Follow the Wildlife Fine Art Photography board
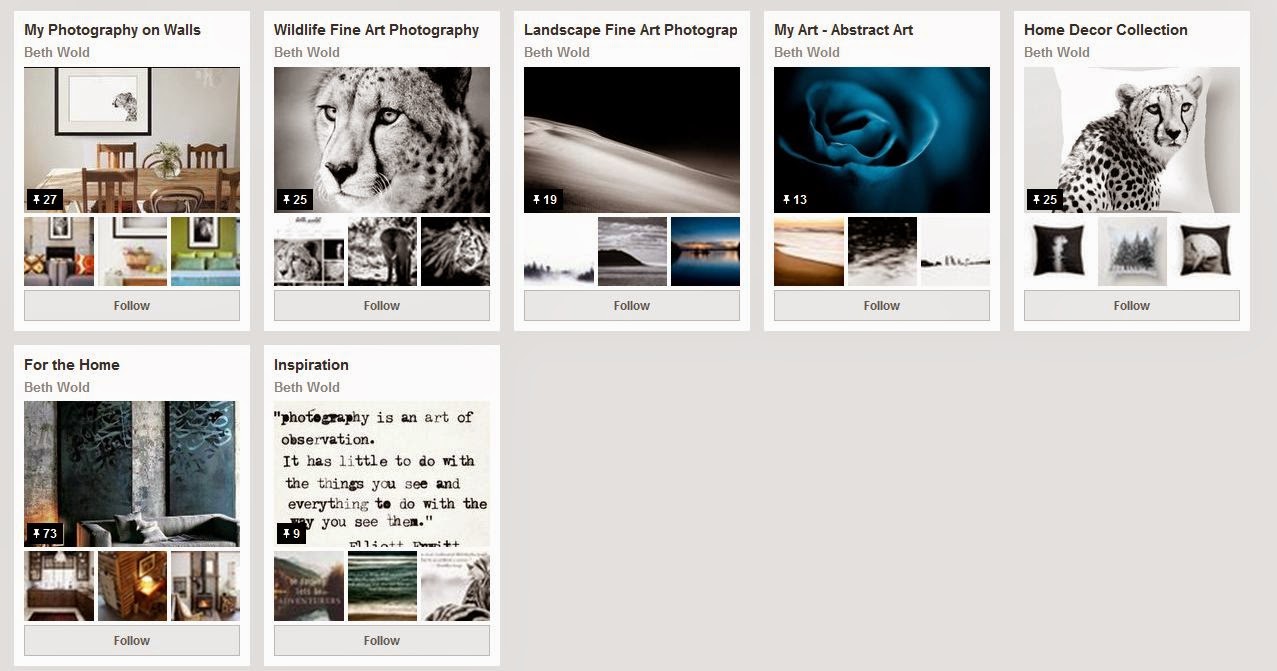This screenshot has width=1277, height=671. point(382,306)
